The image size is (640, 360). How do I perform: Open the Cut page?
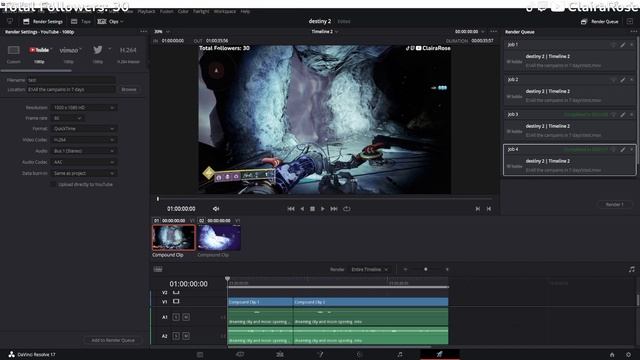click(x=240, y=355)
